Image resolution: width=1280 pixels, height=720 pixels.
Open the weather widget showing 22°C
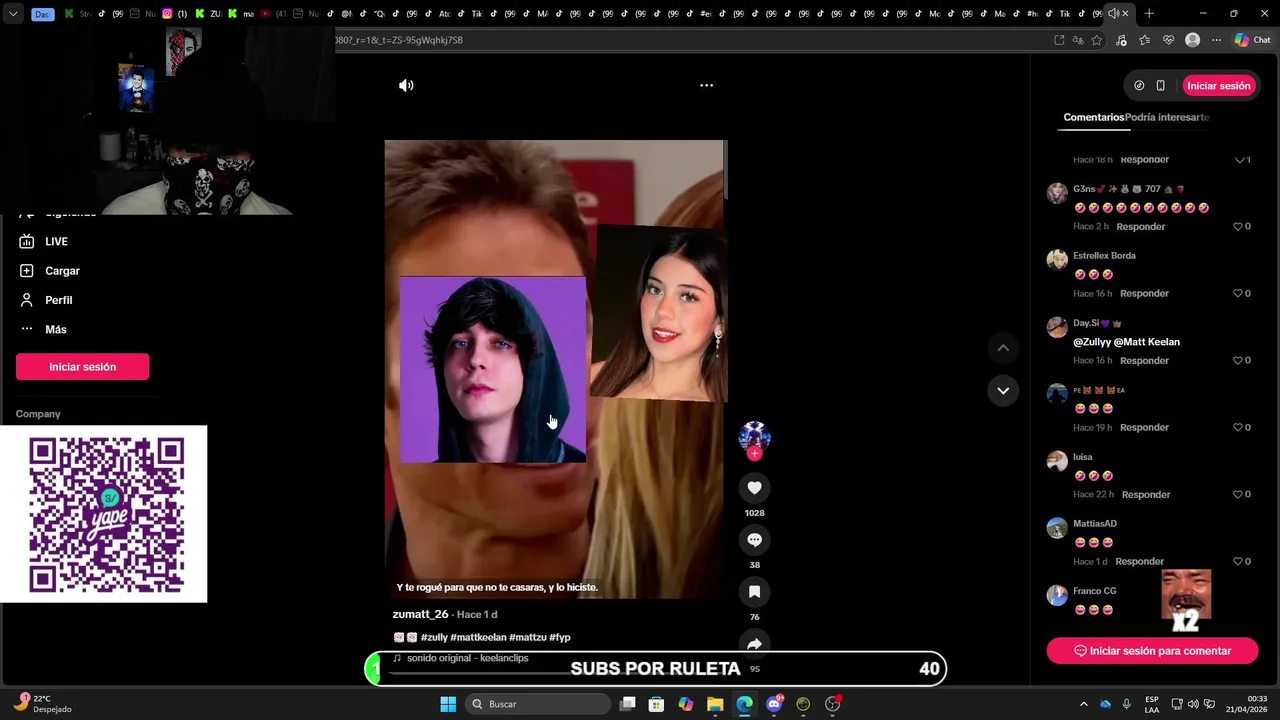(x=42, y=704)
